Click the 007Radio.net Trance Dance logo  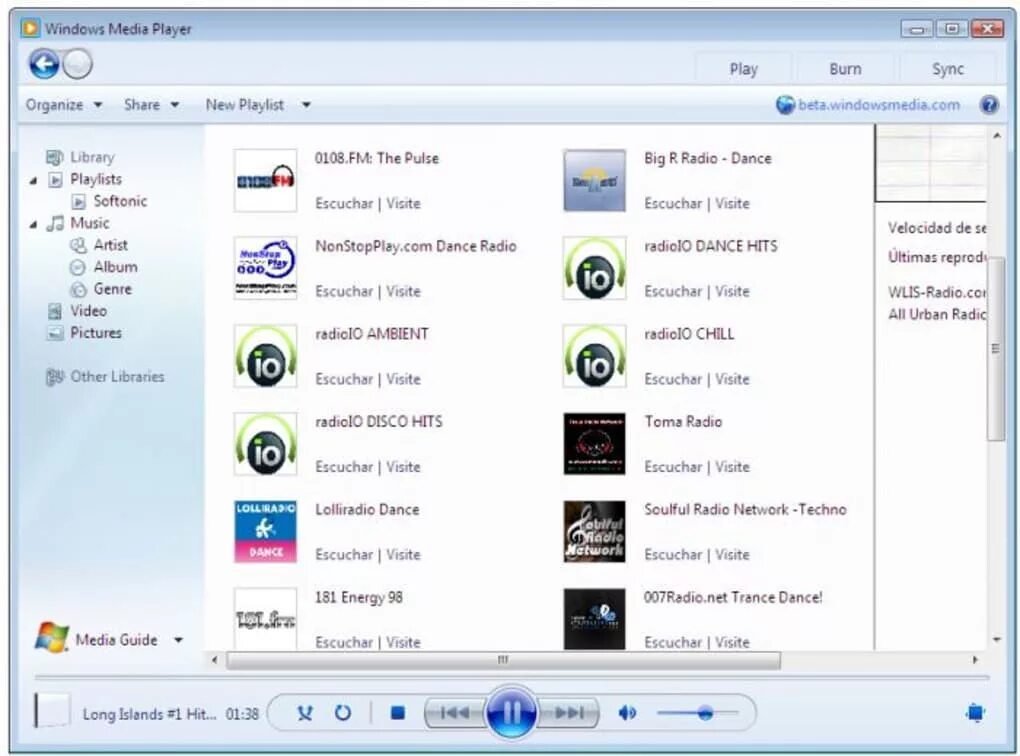(x=595, y=619)
